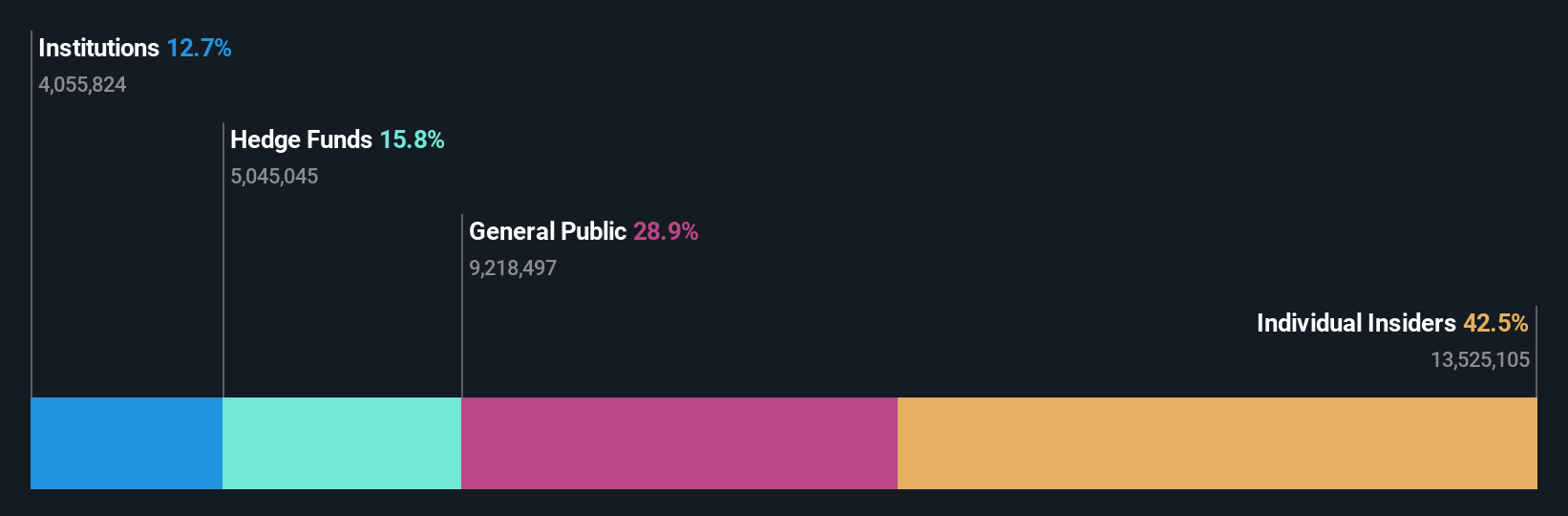Click the 9,218,497 share count
The height and width of the screenshot is (516, 1568).
pyautogui.click(x=513, y=269)
